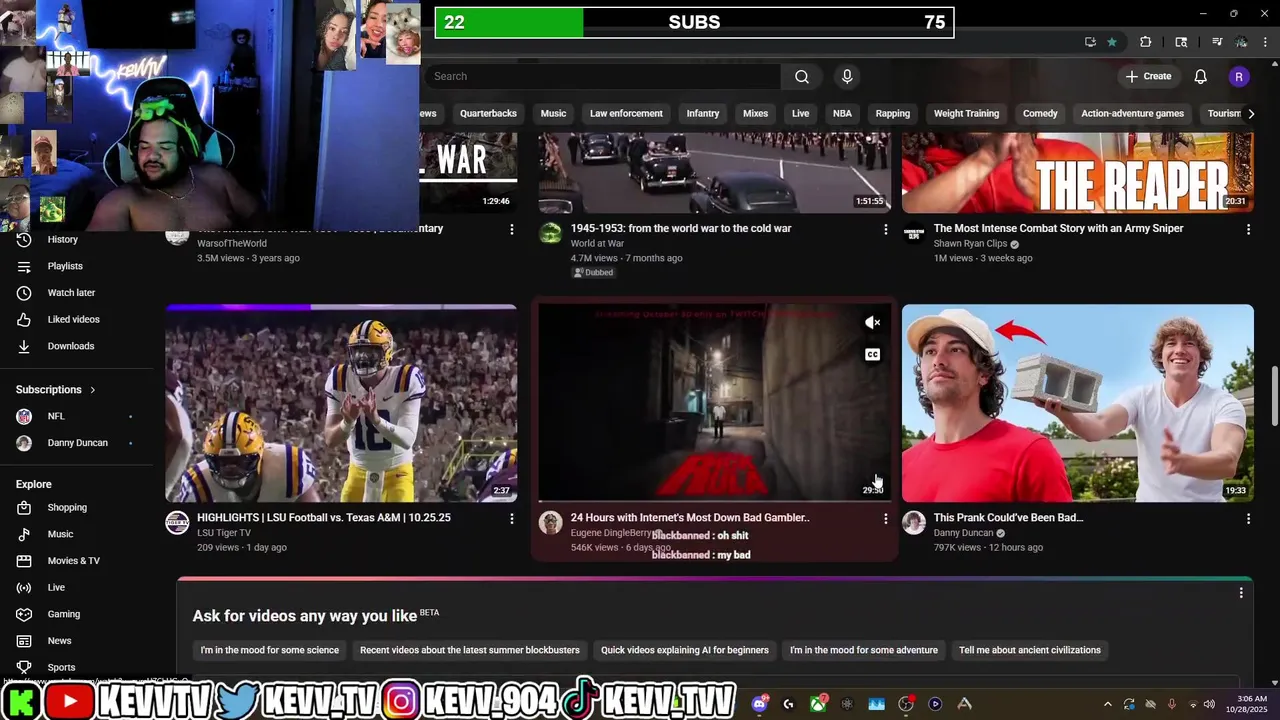The height and width of the screenshot is (720, 1280).
Task: Select the Quarterbacks filter chip
Action: click(488, 113)
